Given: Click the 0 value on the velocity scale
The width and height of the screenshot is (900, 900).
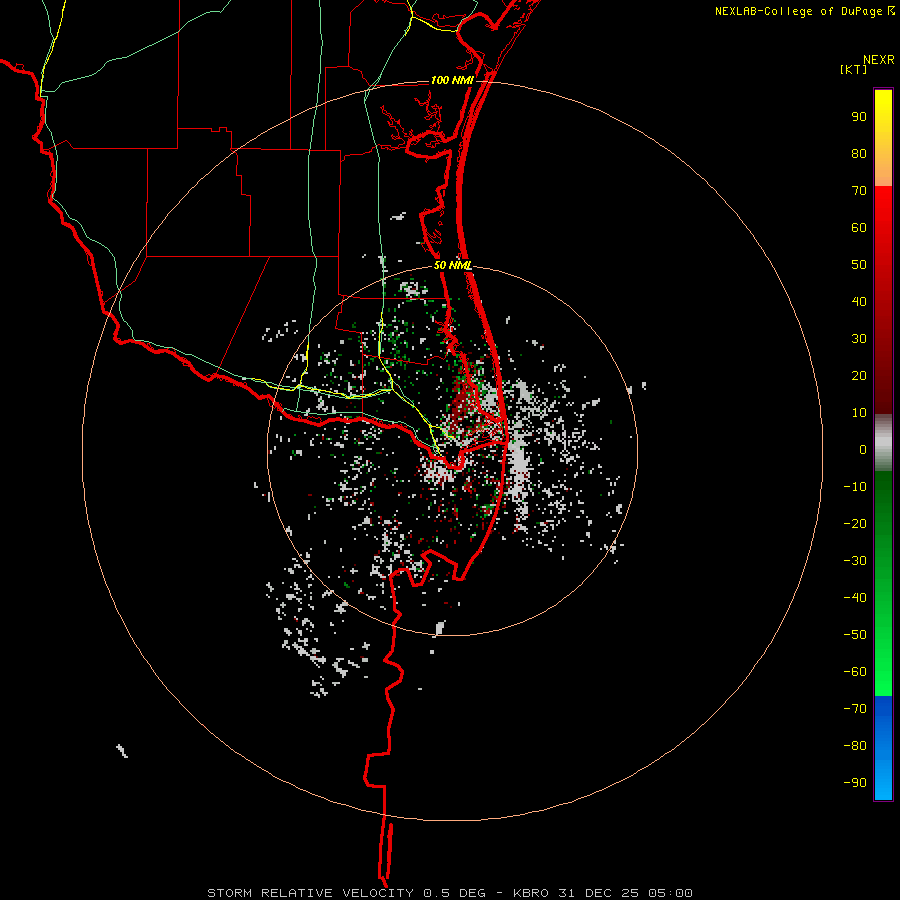Looking at the screenshot, I should pyautogui.click(x=863, y=449).
